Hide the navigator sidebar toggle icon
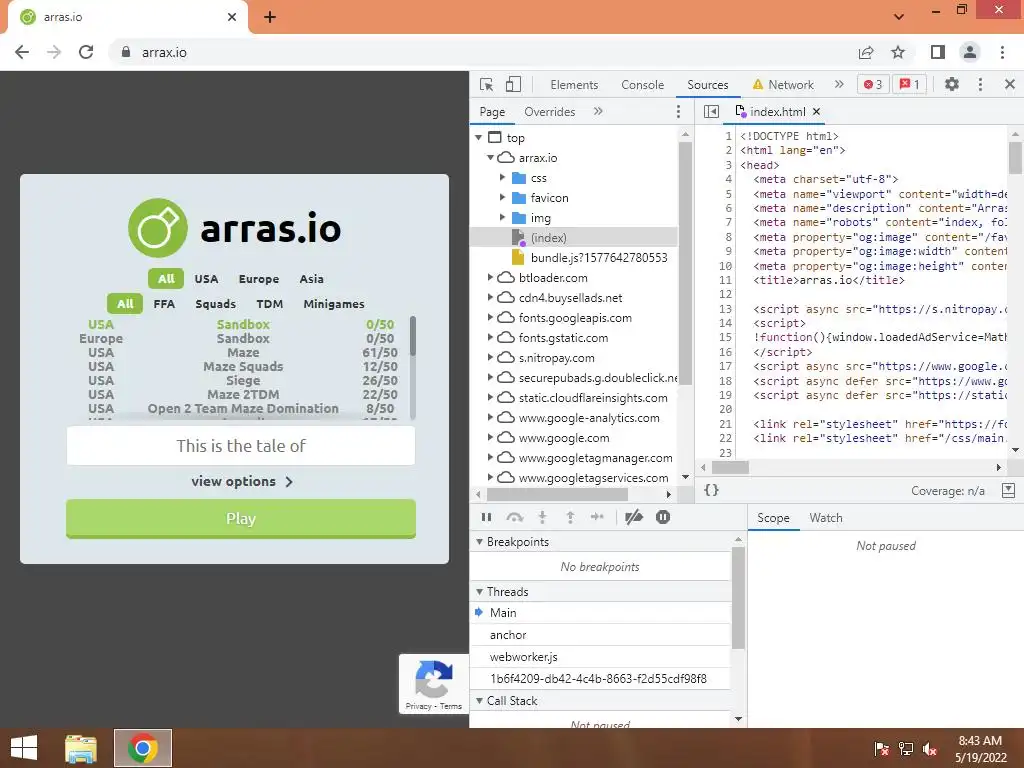 [x=711, y=112]
